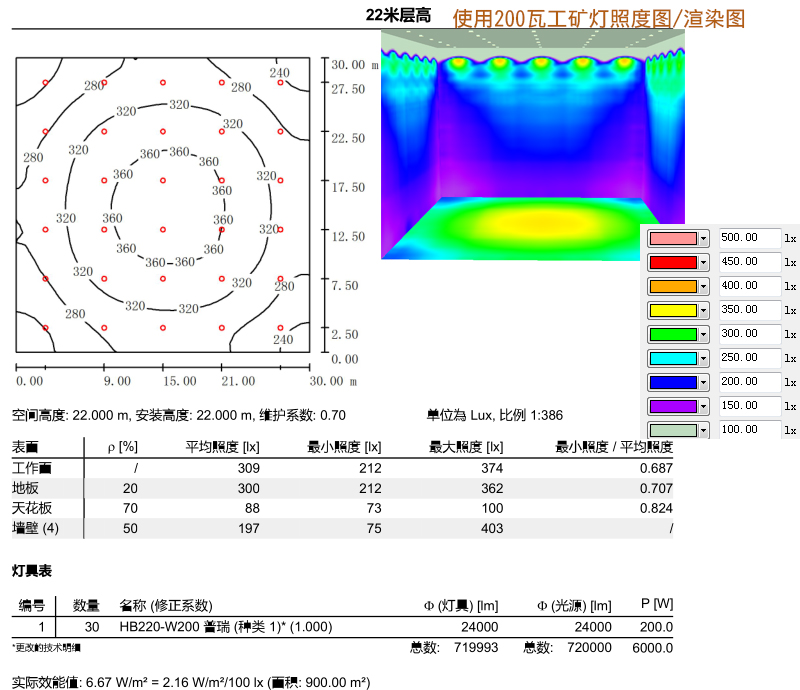Image resolution: width=800 pixels, height=690 pixels.
Task: Click the 500.00 lx value field
Action: coord(749,237)
